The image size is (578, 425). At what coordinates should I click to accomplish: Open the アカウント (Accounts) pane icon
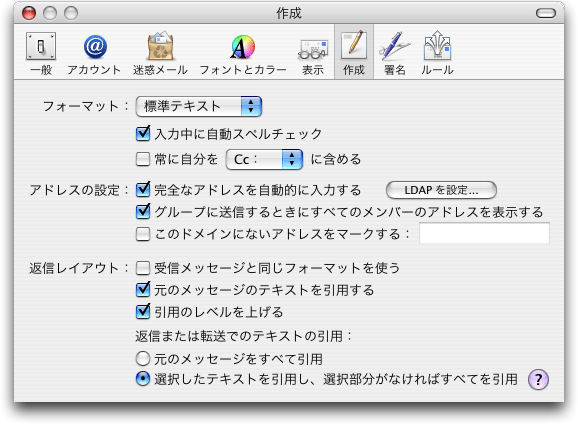[x=94, y=53]
